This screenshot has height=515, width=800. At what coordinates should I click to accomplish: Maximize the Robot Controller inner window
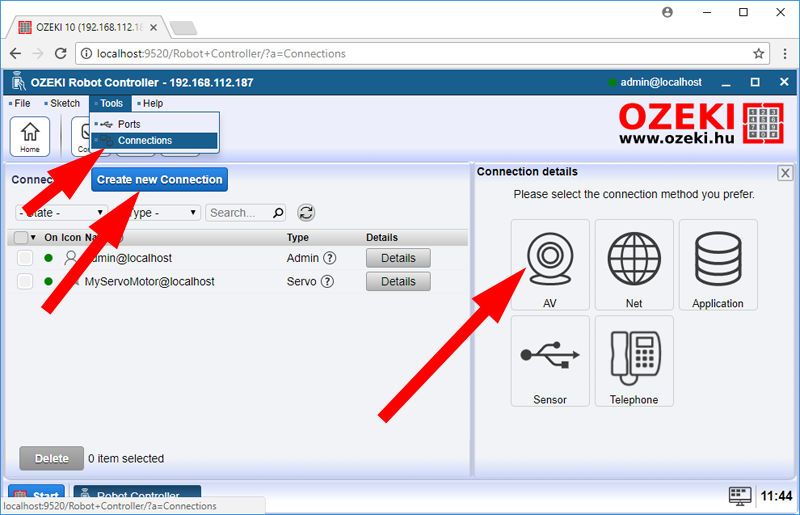[755, 82]
